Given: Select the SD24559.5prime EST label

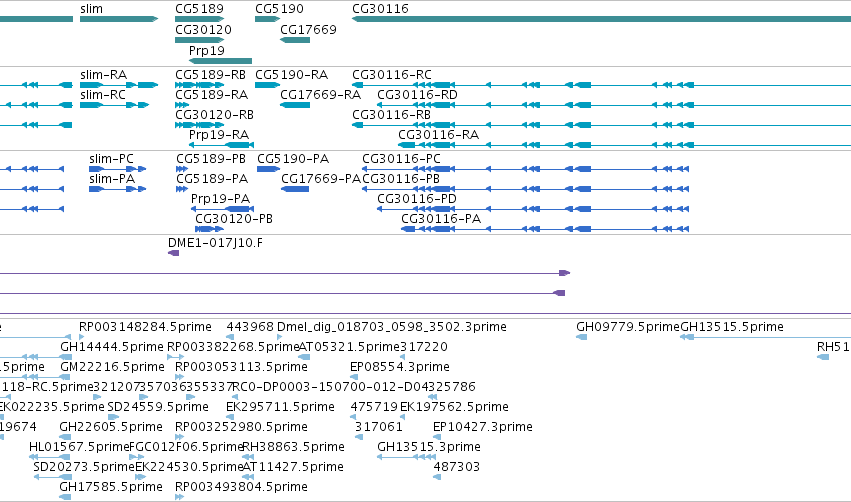Looking at the screenshot, I should pos(158,406).
